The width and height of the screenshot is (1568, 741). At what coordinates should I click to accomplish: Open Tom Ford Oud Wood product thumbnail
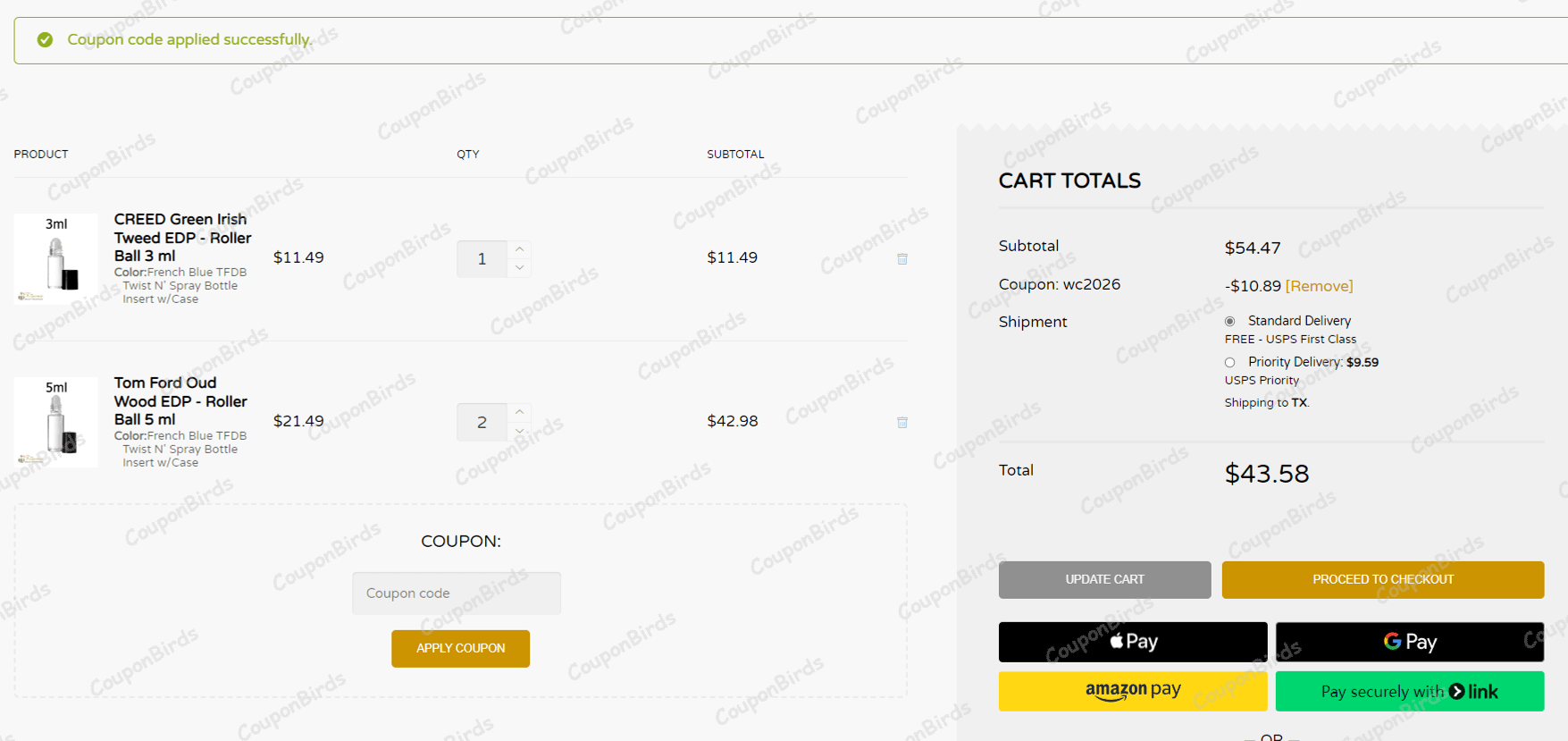pyautogui.click(x=56, y=423)
